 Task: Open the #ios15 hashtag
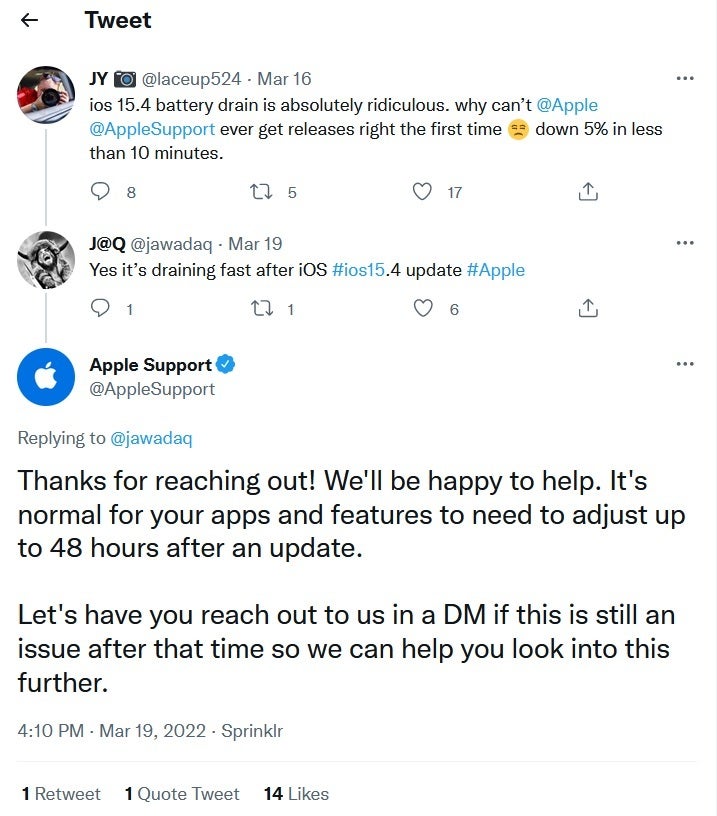tap(358, 270)
